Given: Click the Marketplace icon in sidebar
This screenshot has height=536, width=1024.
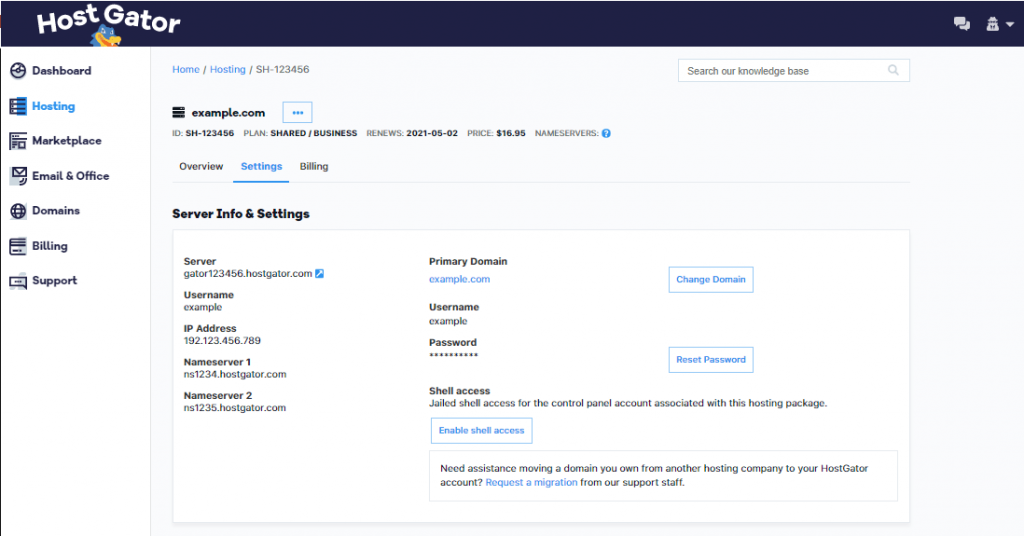Looking at the screenshot, I should [x=18, y=140].
